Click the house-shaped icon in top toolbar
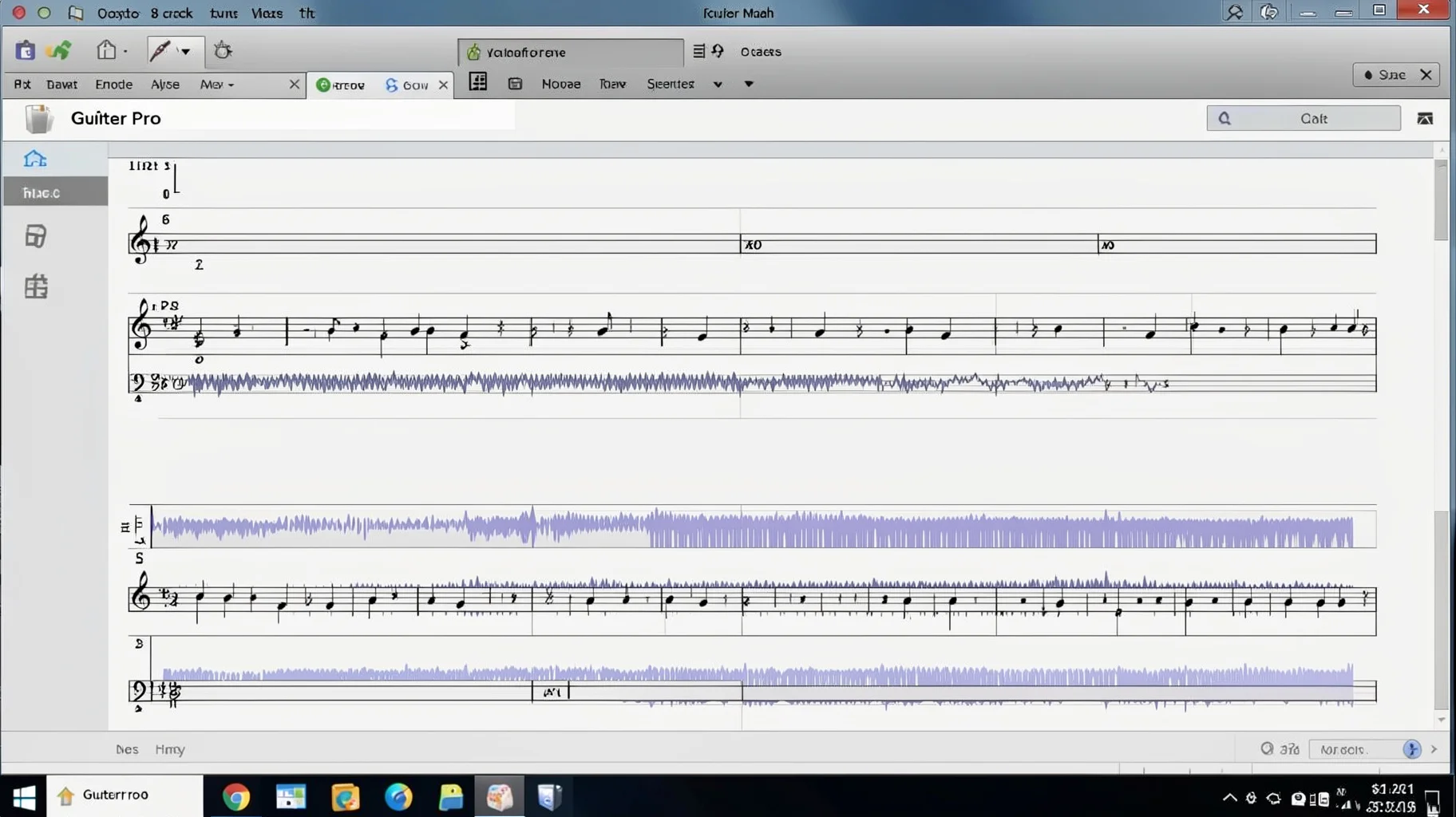The image size is (1456, 817). click(106, 50)
